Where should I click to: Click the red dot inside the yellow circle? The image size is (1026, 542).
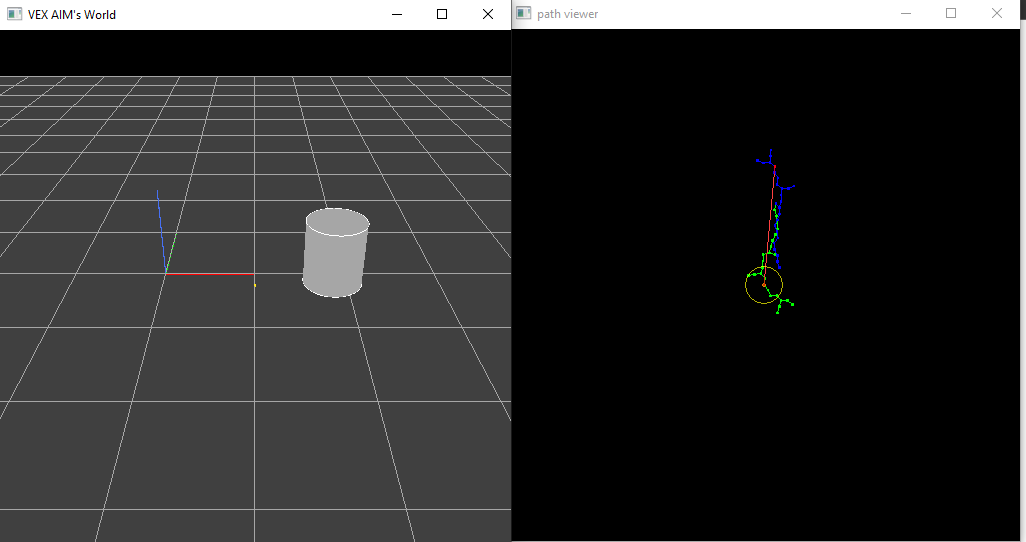click(x=764, y=285)
